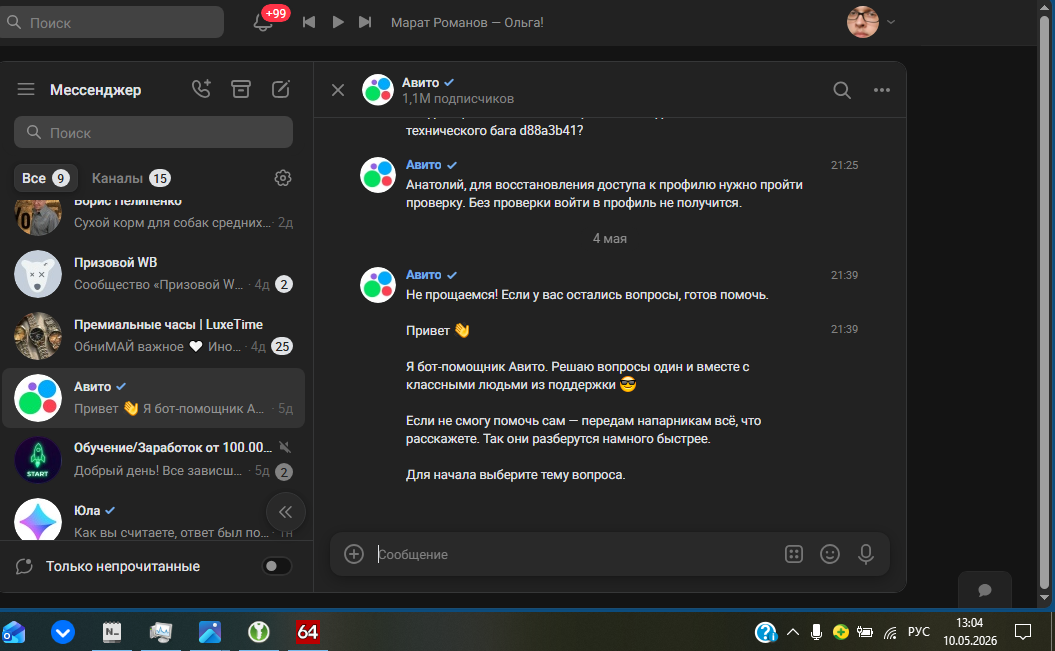1055x651 pixels.
Task: Focus the top global Поиск field
Action: (x=112, y=22)
